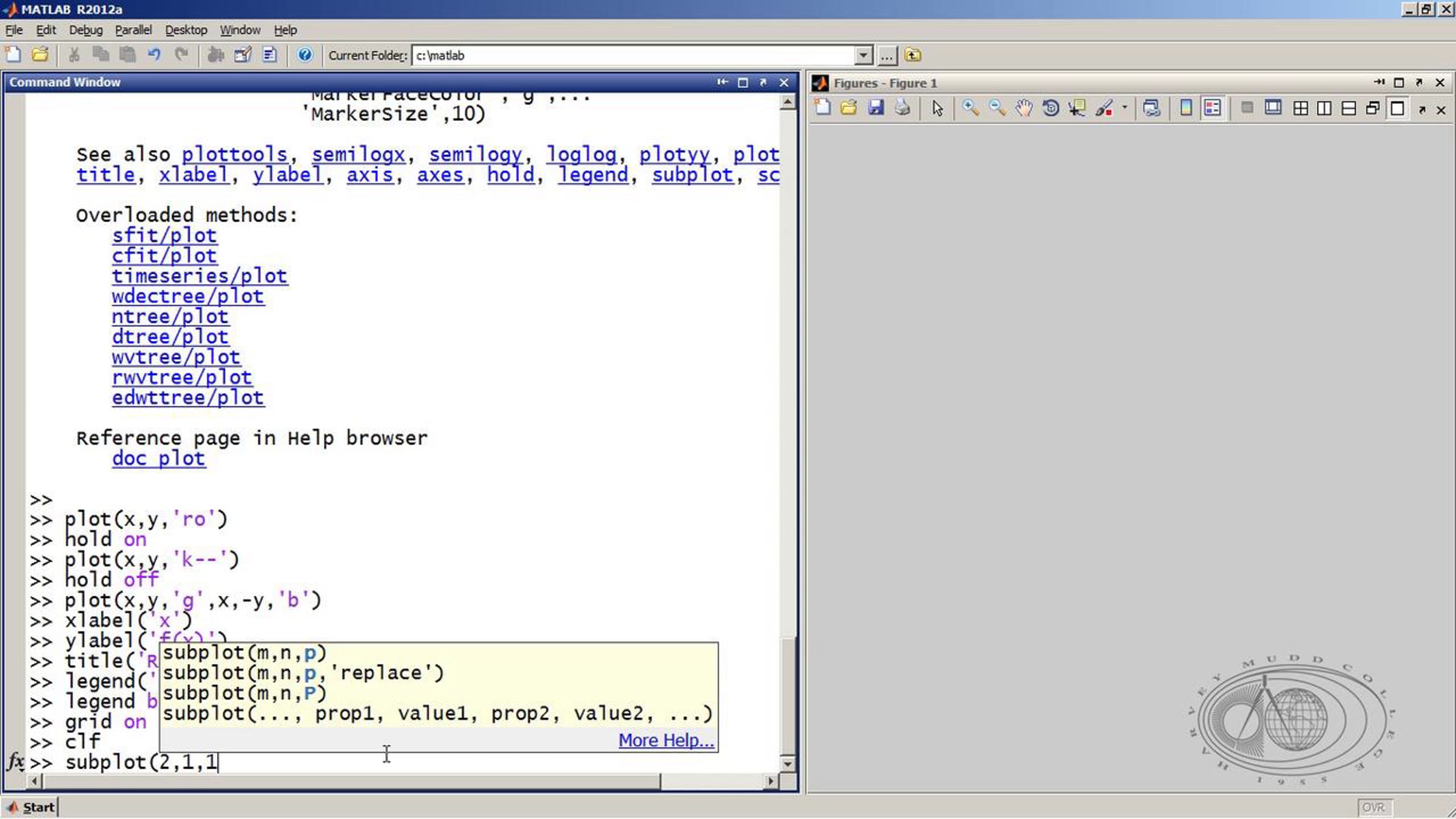
Task: Select the Zoom In tool in Figure toolbar
Action: pos(971,108)
